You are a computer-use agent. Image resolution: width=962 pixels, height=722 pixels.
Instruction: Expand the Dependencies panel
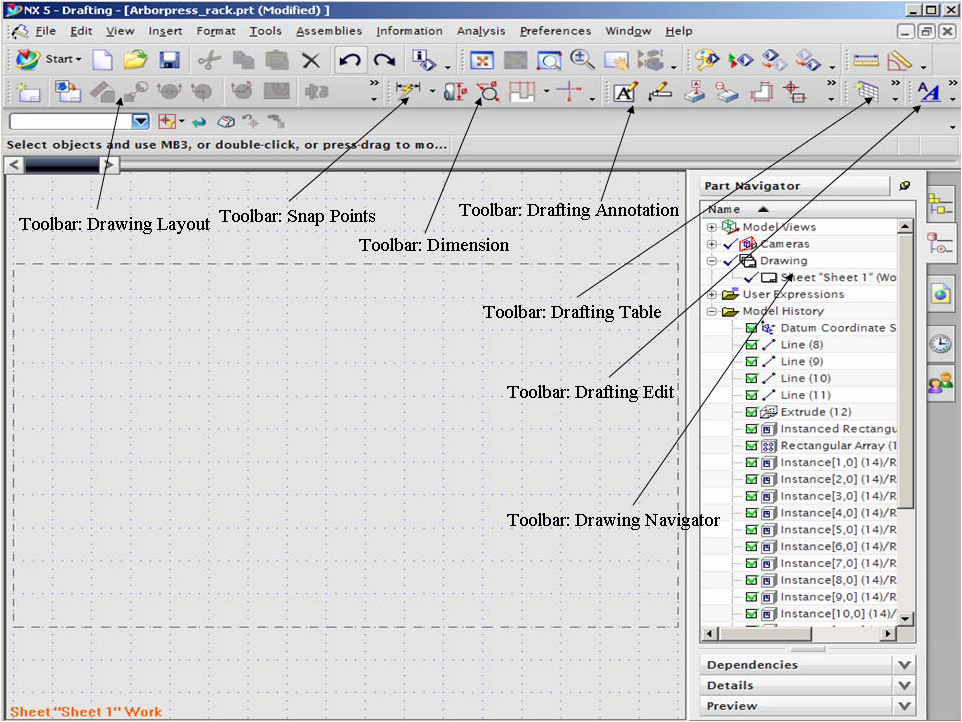point(905,664)
